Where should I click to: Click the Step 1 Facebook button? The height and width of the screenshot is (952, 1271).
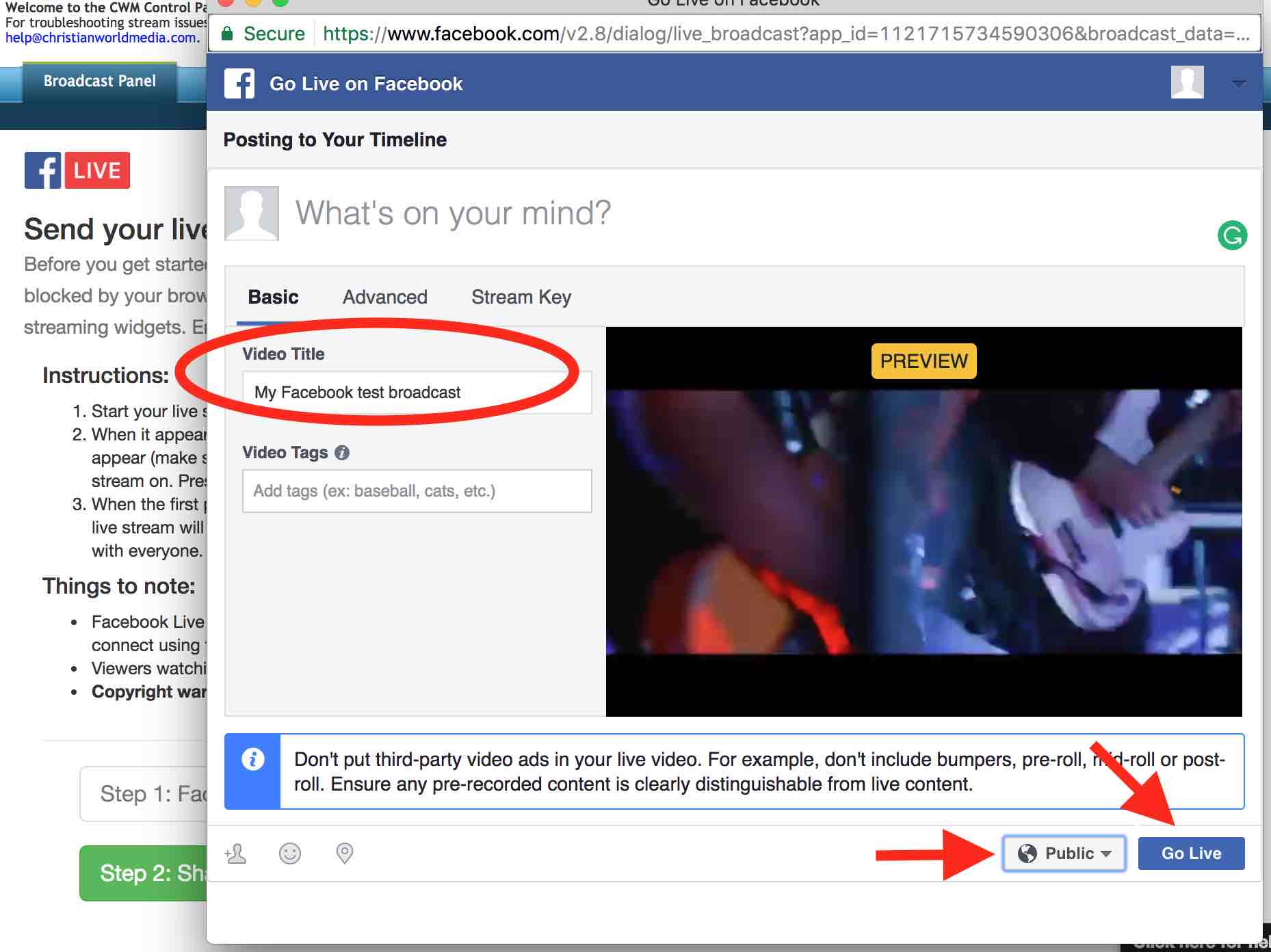tap(143, 793)
